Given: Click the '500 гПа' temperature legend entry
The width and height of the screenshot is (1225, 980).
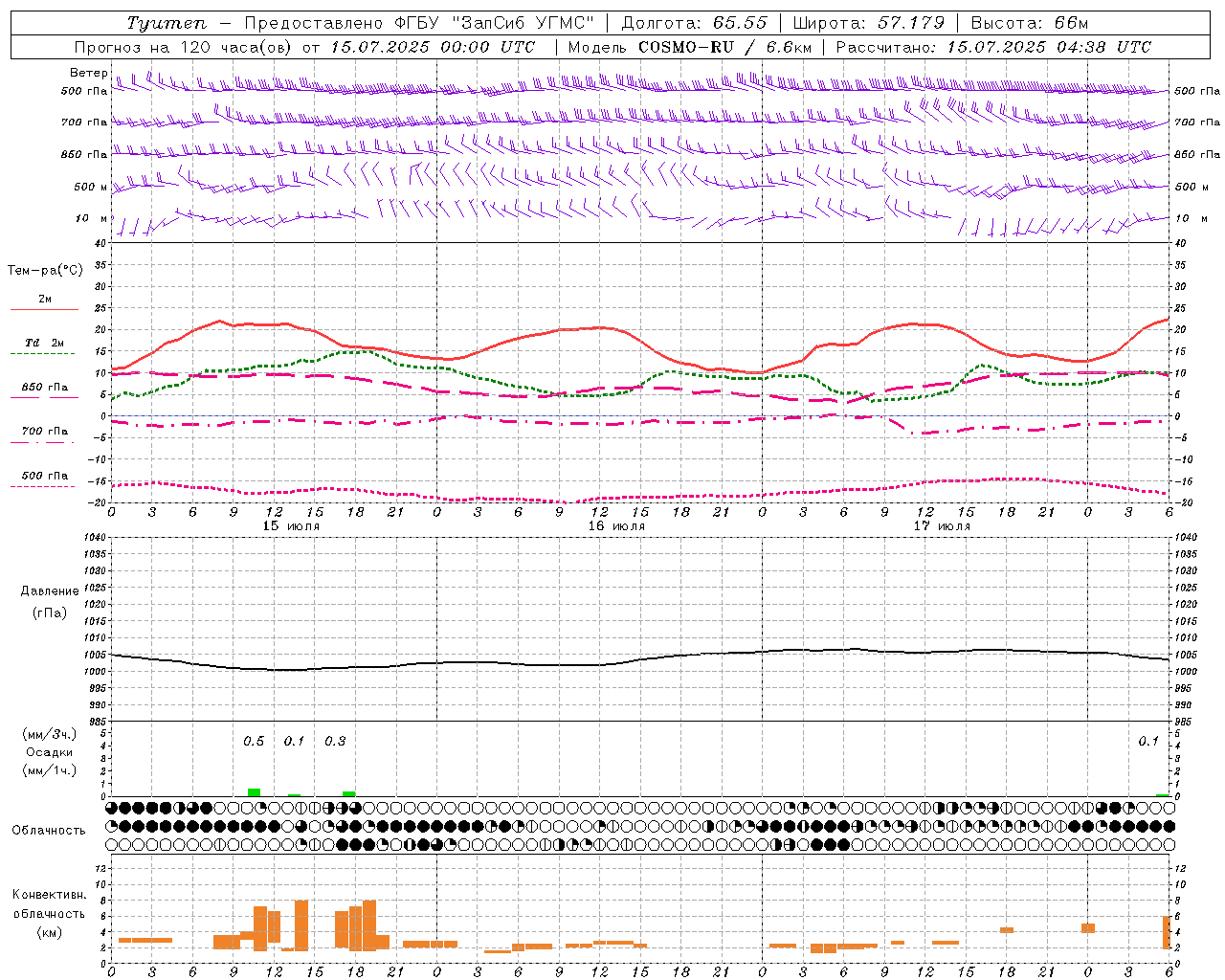Looking at the screenshot, I should pyautogui.click(x=45, y=476).
